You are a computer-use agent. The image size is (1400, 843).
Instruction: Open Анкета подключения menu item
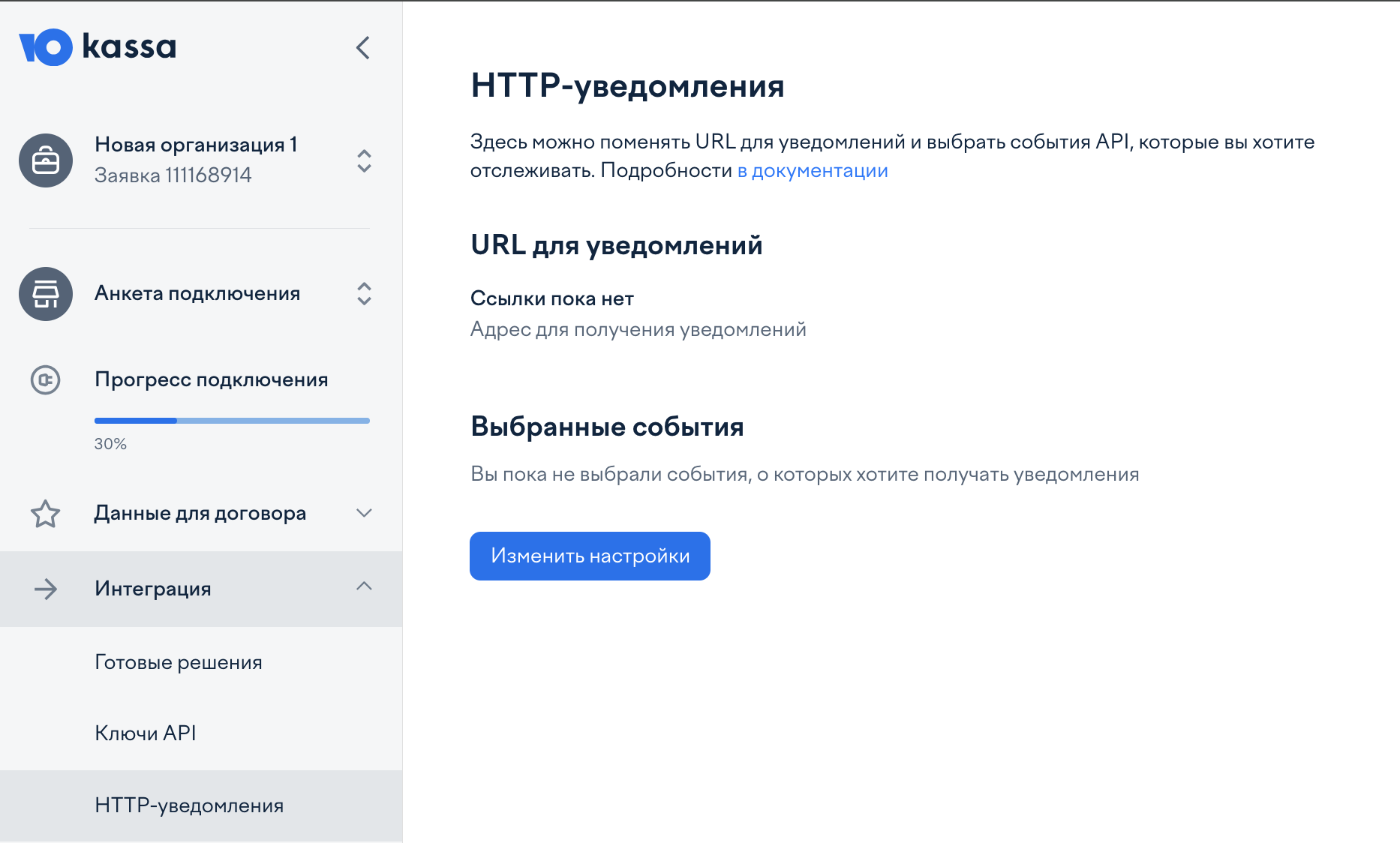point(197,293)
